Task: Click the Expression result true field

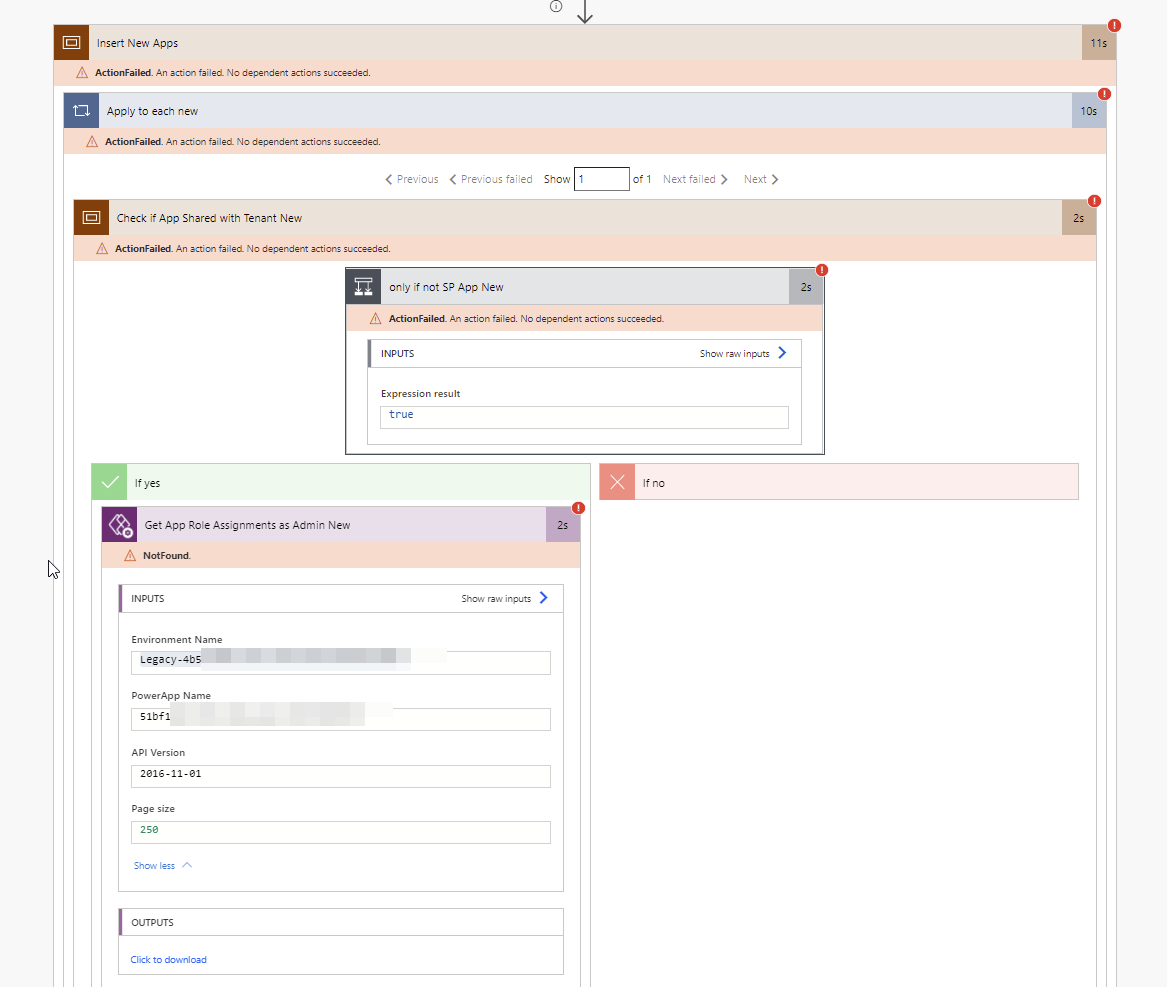Action: [584, 417]
